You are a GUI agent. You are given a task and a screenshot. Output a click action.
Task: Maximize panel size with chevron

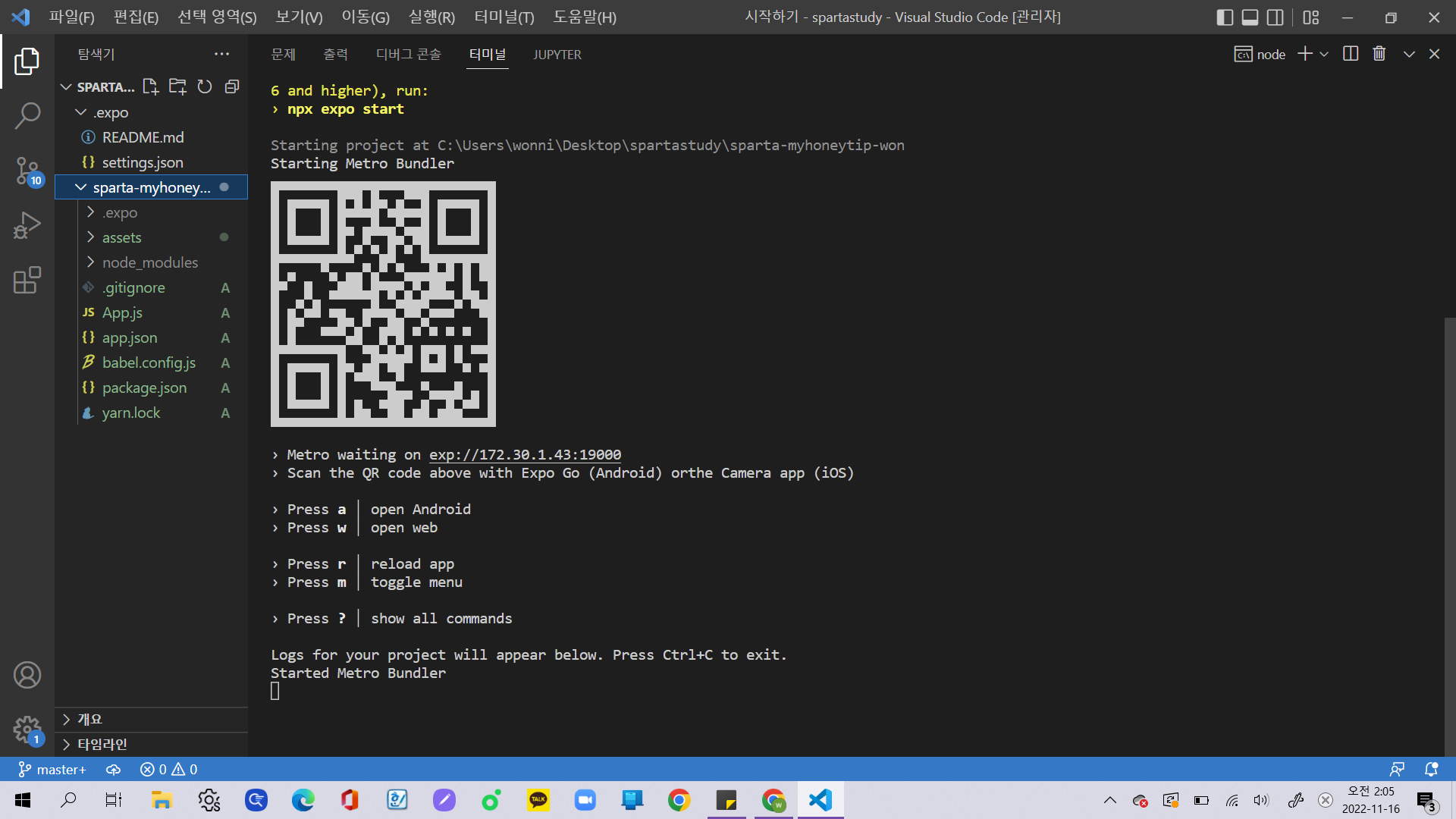pyautogui.click(x=1409, y=54)
